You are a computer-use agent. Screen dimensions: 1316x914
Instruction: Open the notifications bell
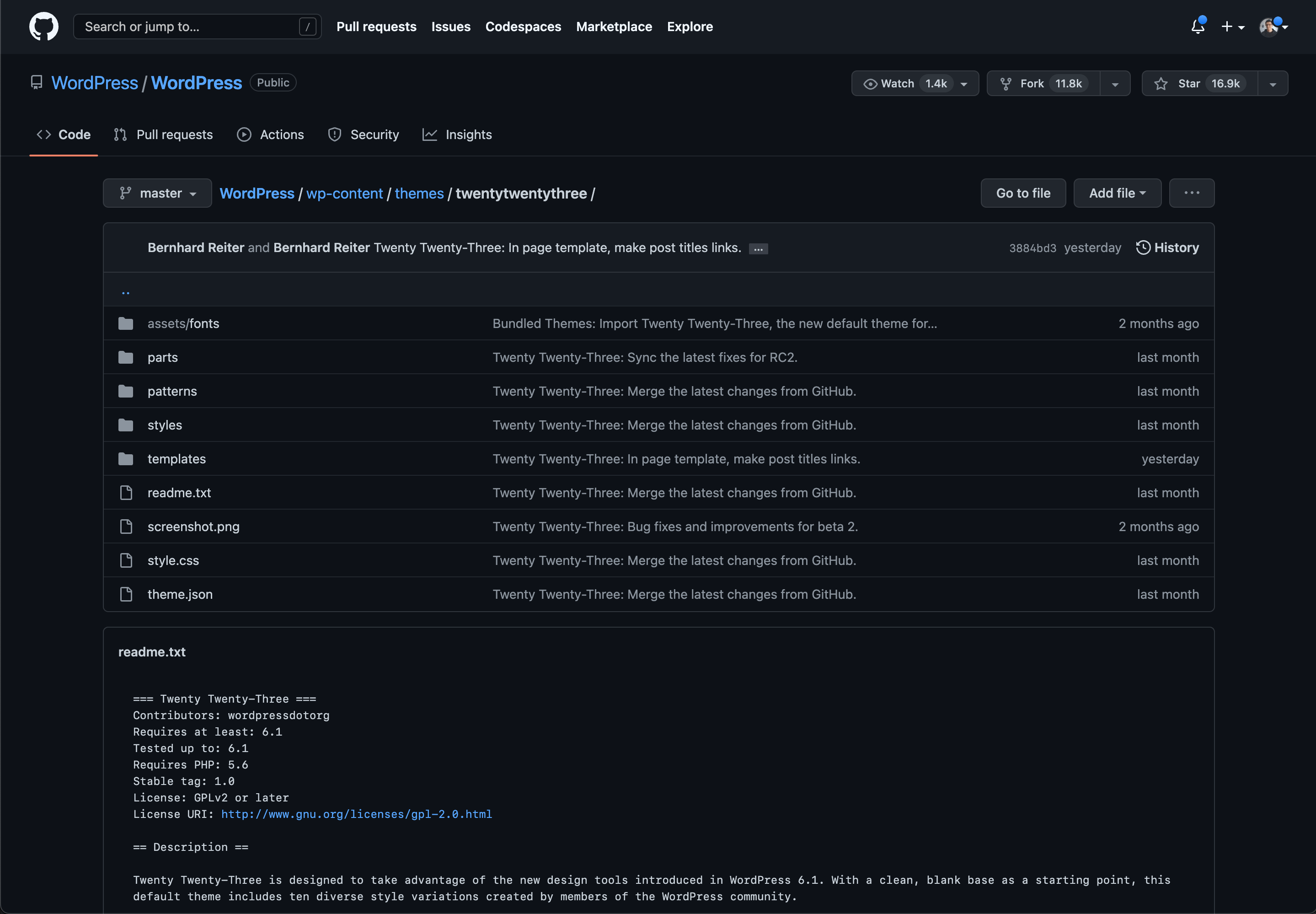tap(1198, 27)
